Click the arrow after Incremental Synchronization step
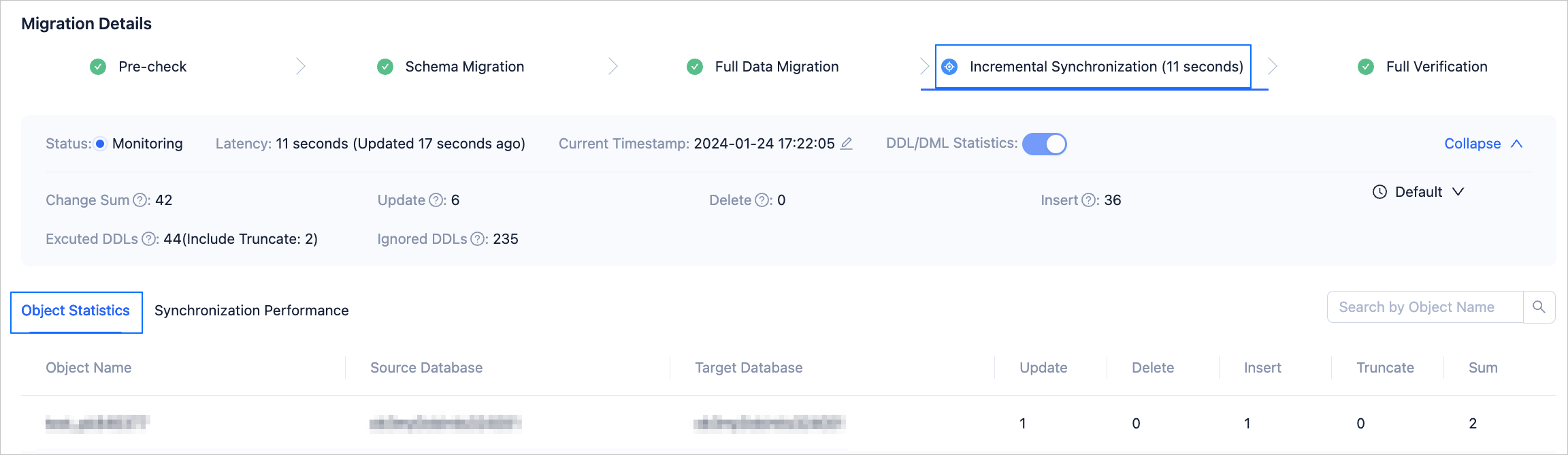The height and width of the screenshot is (455, 1568). coord(1273,67)
